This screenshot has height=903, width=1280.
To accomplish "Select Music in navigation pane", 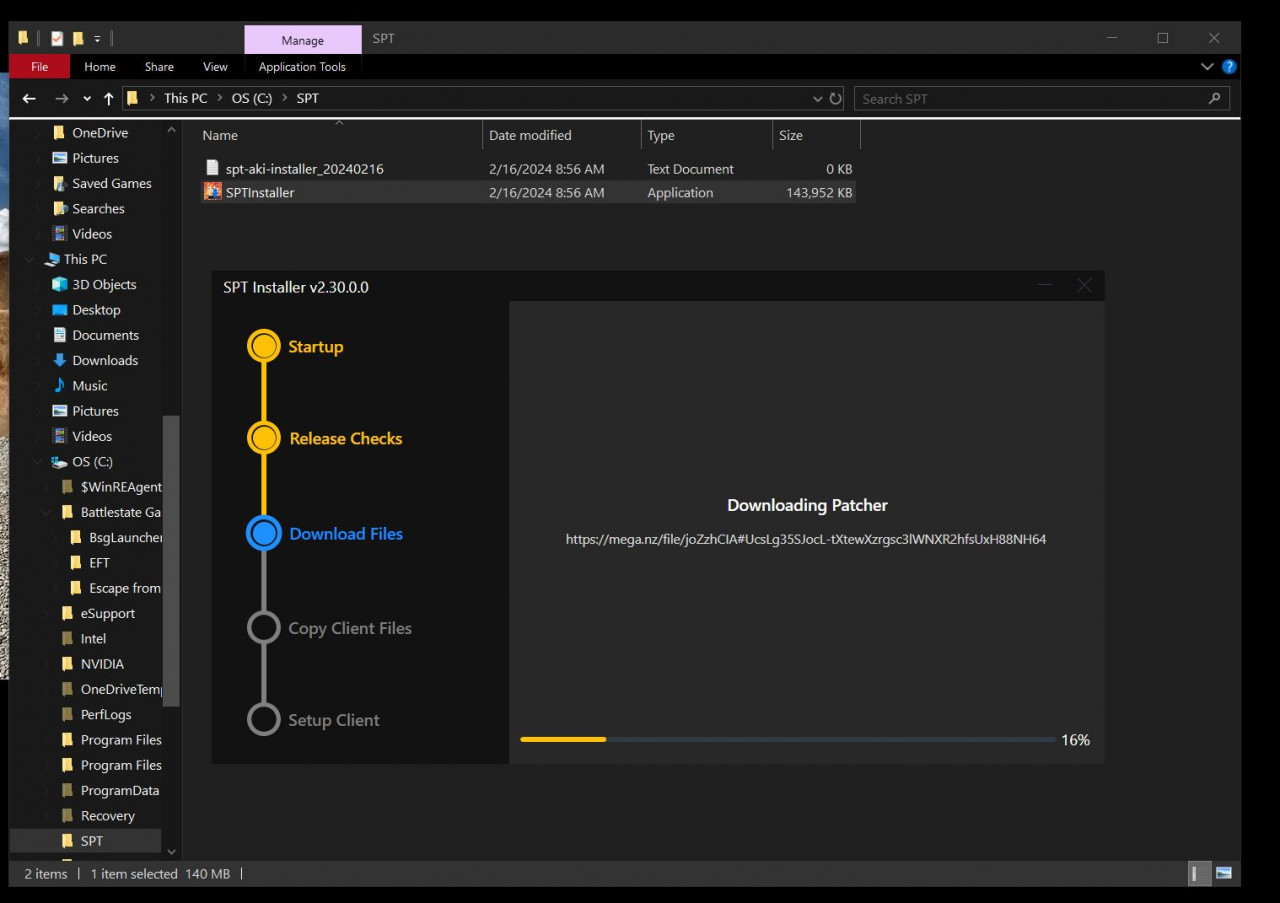I will (x=89, y=385).
